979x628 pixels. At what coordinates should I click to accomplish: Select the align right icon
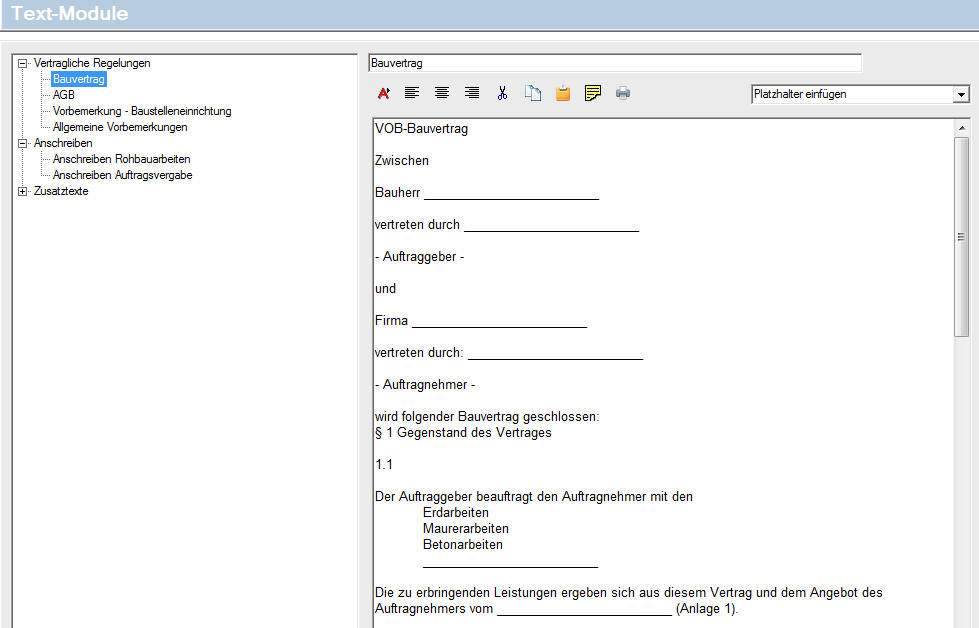(x=471, y=92)
